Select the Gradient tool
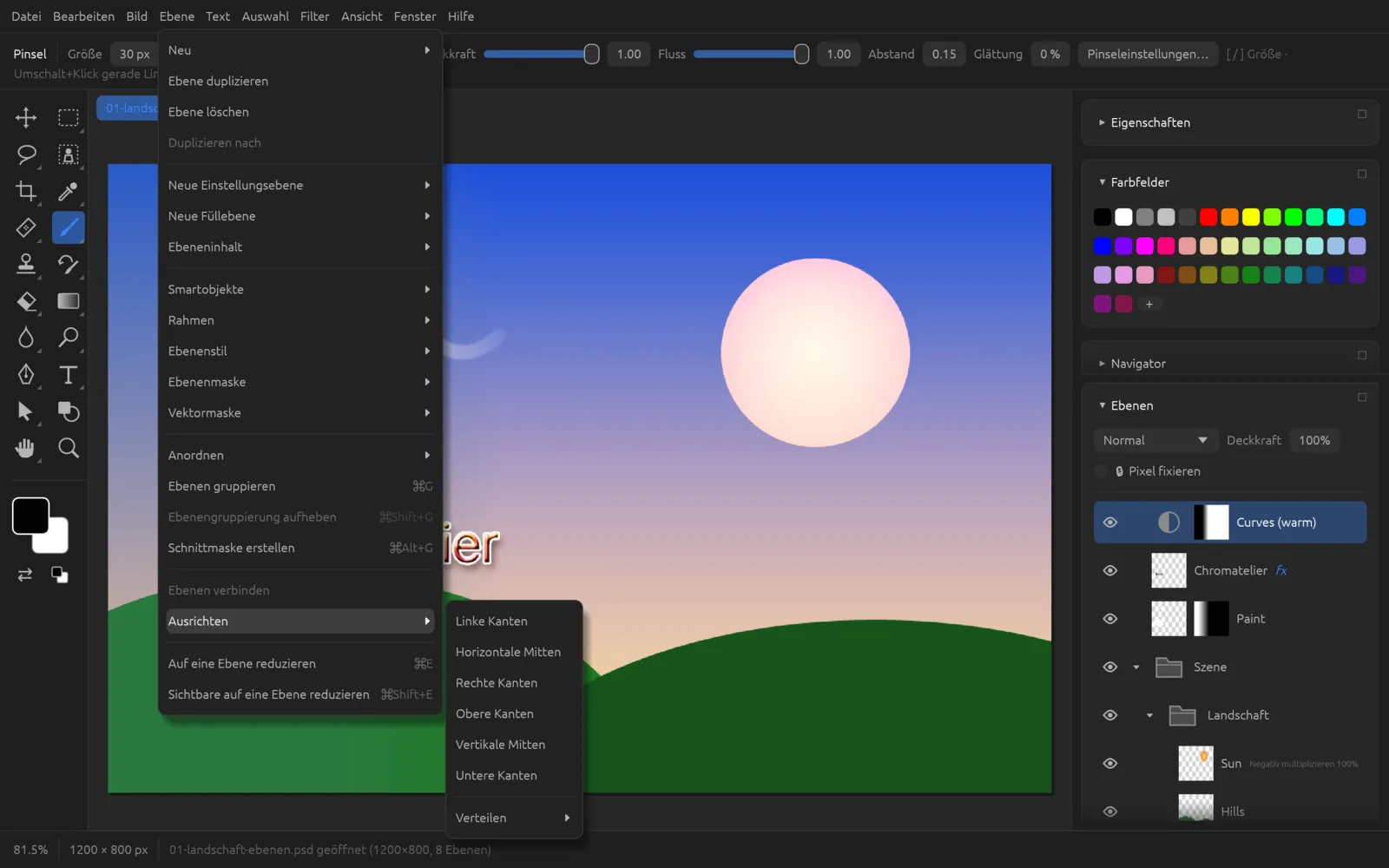The height and width of the screenshot is (868, 1389). pos(68,301)
